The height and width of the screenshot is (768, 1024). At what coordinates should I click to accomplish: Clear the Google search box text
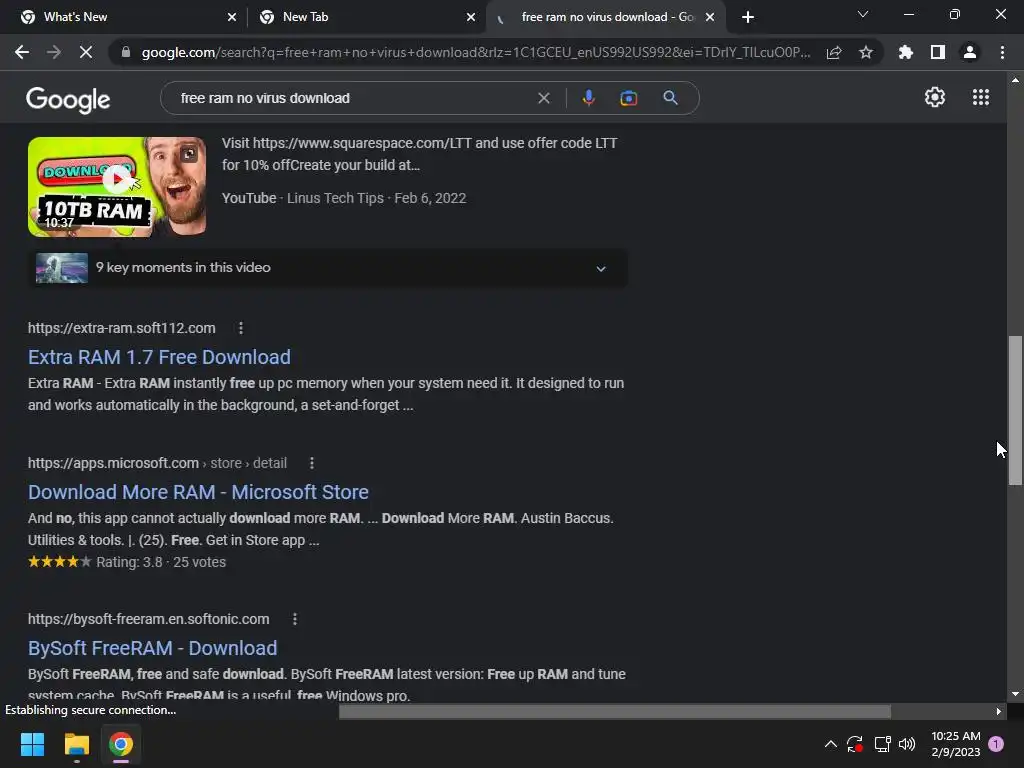pos(543,98)
